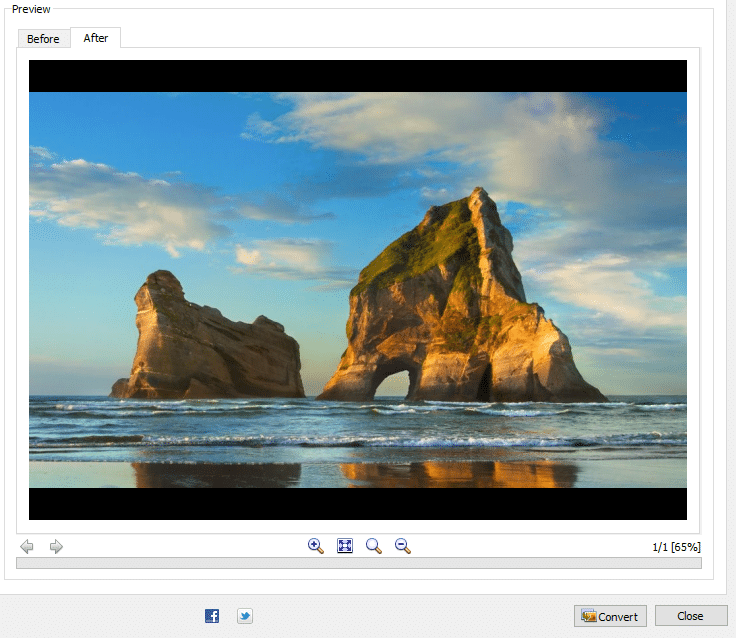This screenshot has width=736, height=638.
Task: Open the Facebook share icon
Action: point(212,616)
